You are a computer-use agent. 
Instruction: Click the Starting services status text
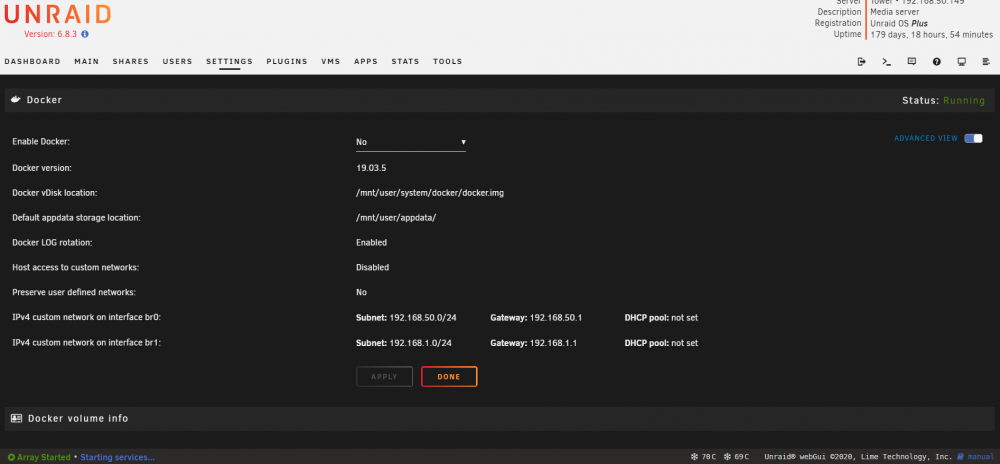[x=117, y=458]
